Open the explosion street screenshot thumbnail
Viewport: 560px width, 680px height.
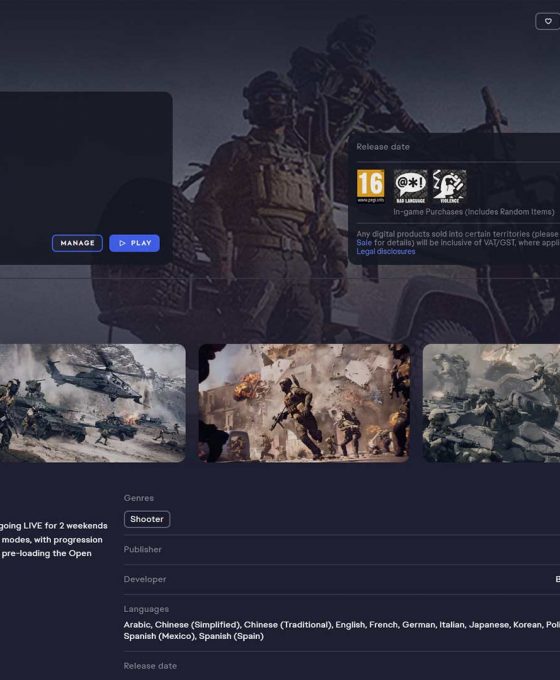coord(304,403)
